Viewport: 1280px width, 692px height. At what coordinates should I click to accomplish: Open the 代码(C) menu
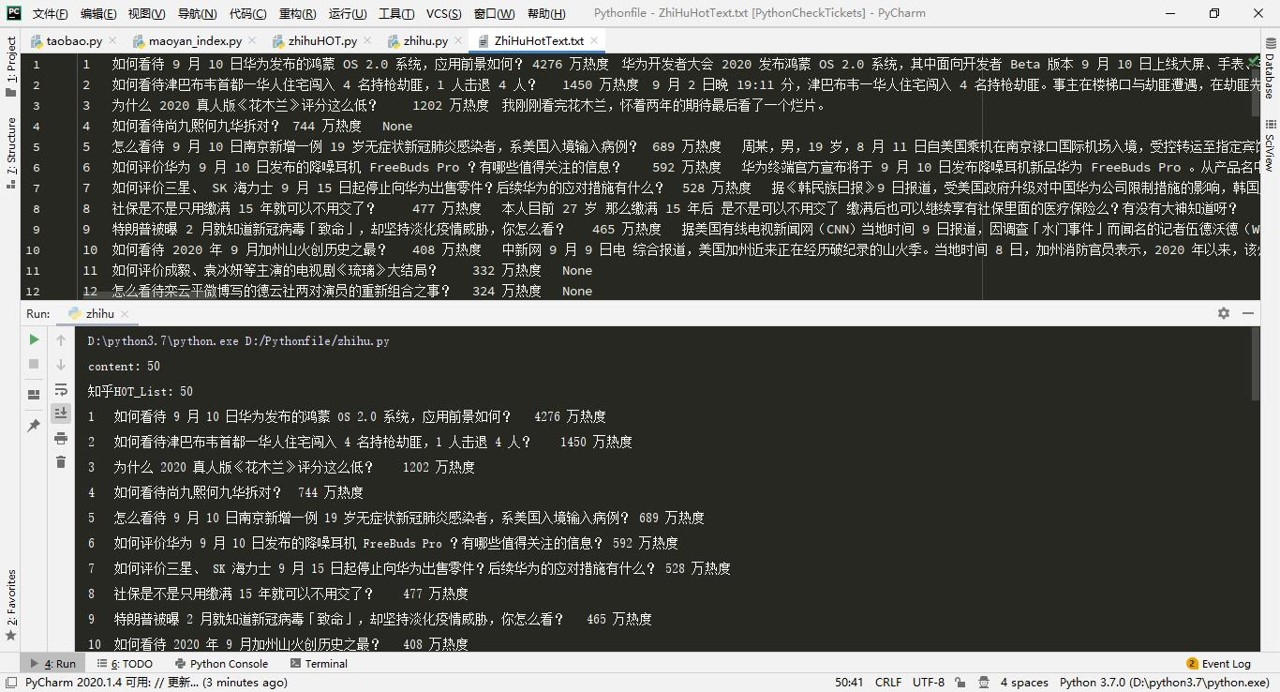click(x=248, y=14)
